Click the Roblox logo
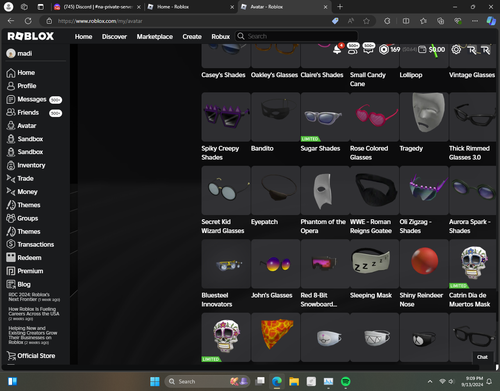 [x=30, y=36]
